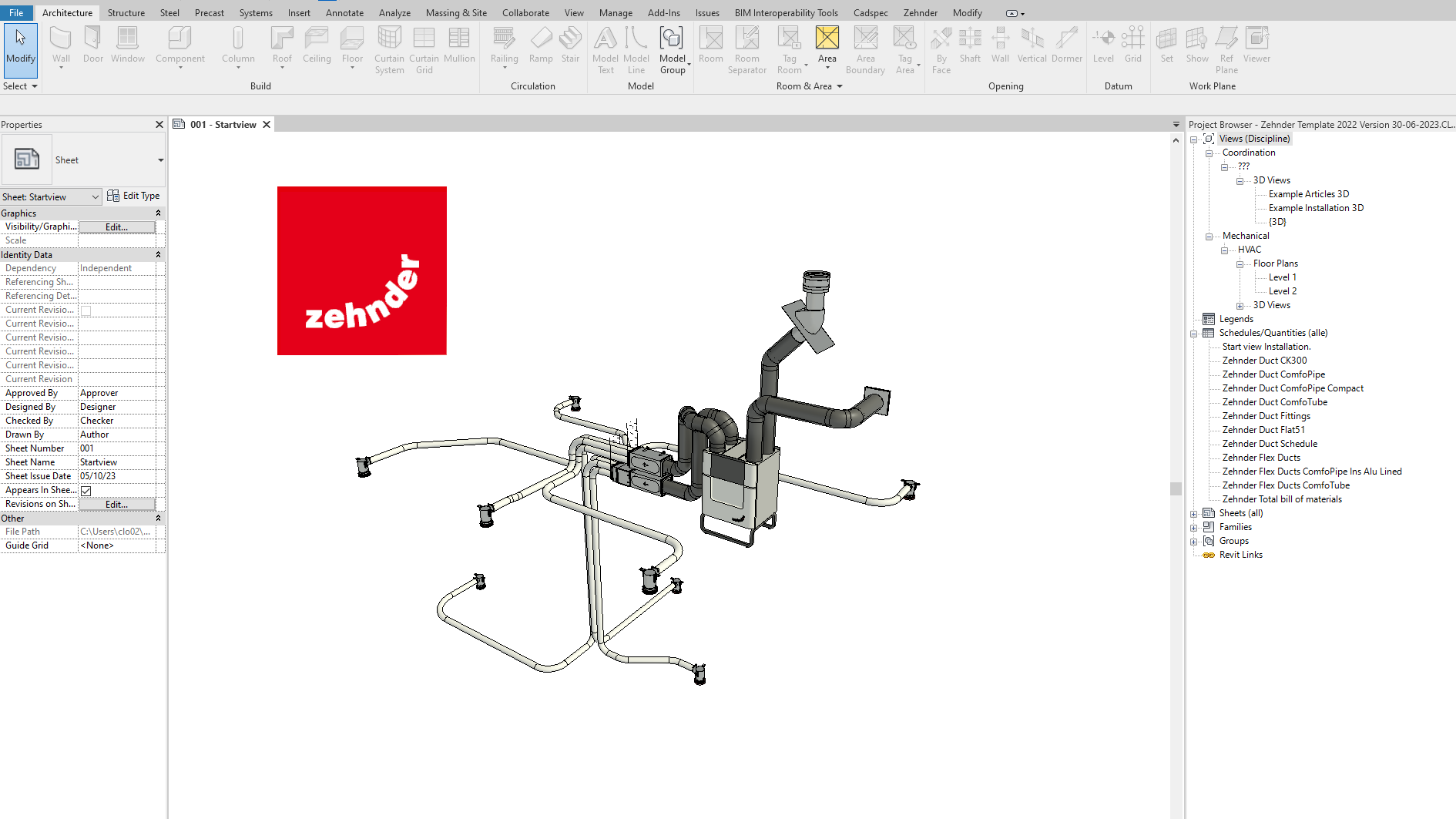1456x819 pixels.
Task: Open Zehnder Duct Schedule in Project Browser
Action: coord(1270,444)
